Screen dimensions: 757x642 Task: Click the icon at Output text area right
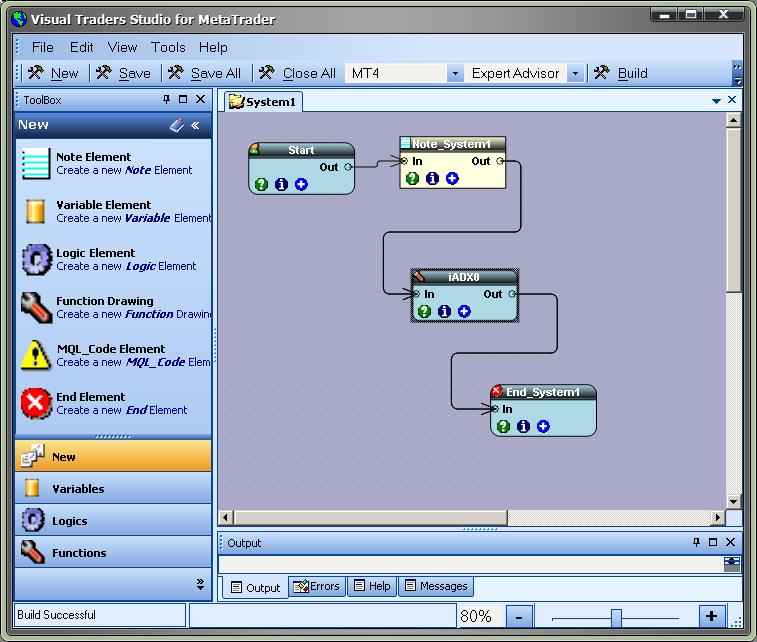coord(731,563)
